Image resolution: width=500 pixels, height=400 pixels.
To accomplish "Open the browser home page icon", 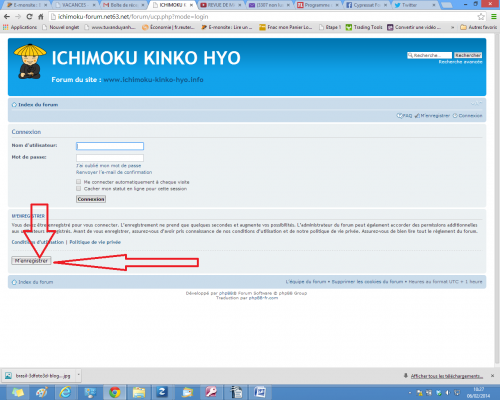I will [x=41, y=17].
